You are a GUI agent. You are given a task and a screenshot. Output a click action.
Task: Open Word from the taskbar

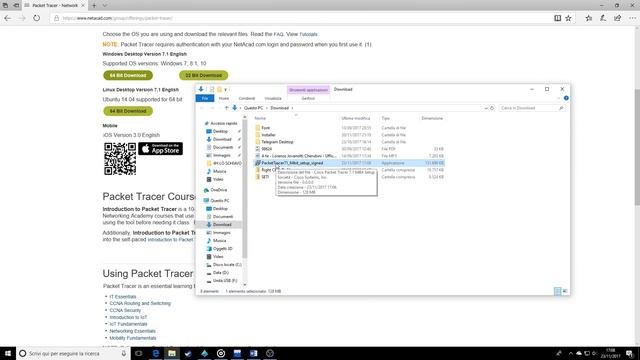(253, 353)
